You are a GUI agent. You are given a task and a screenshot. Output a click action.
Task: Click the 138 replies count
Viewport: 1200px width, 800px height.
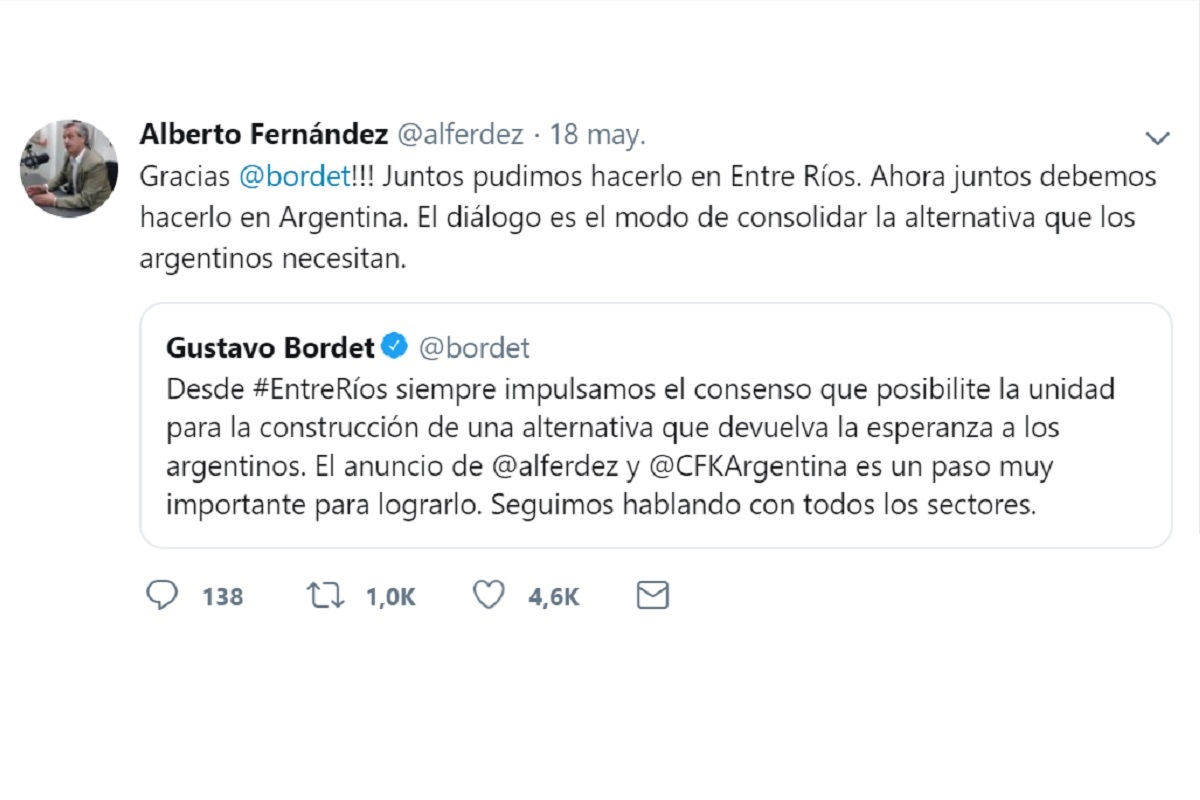[222, 597]
